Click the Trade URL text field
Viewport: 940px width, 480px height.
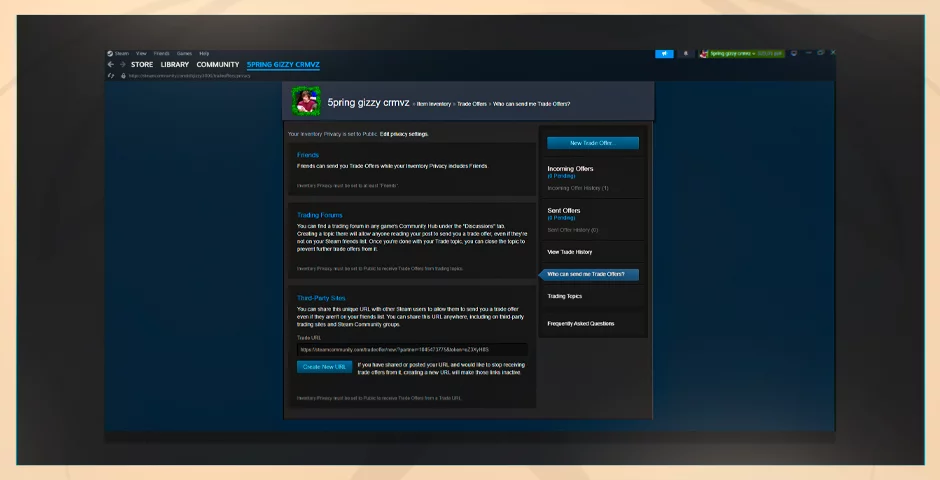[412, 349]
